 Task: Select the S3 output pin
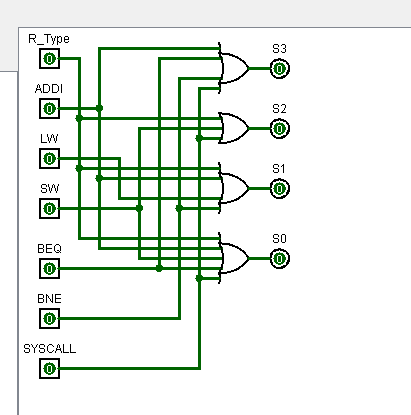click(x=280, y=69)
